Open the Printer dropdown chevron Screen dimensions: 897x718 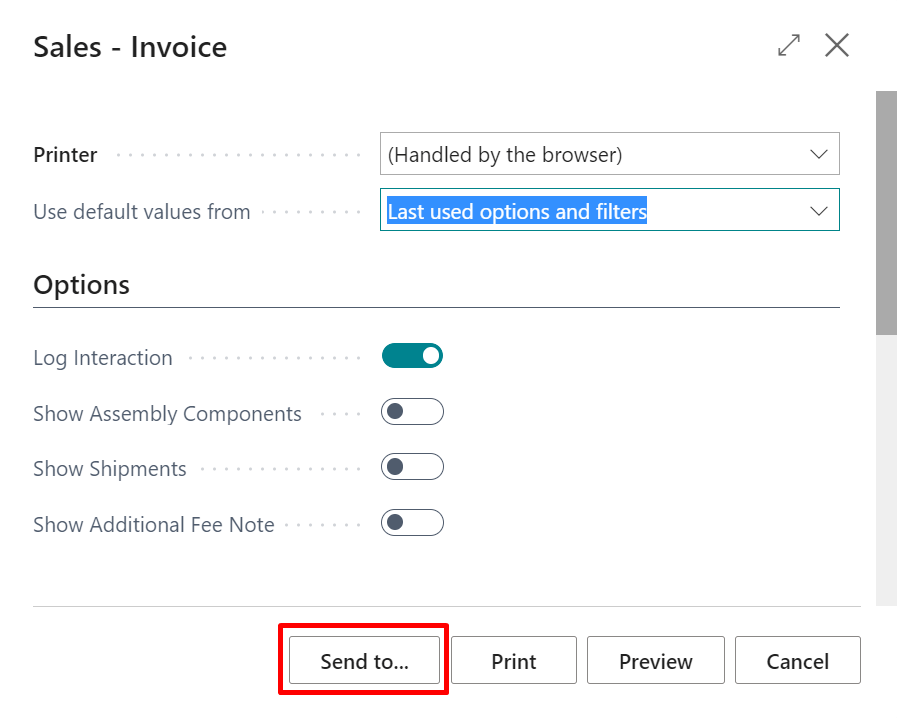point(822,154)
